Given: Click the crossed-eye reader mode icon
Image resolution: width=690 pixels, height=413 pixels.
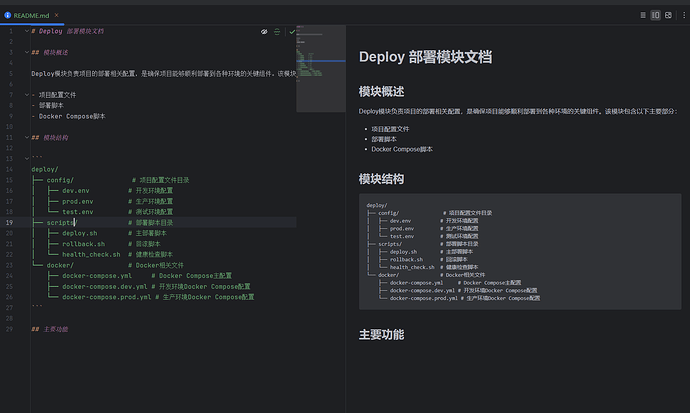Looking at the screenshot, I should pos(264,32).
